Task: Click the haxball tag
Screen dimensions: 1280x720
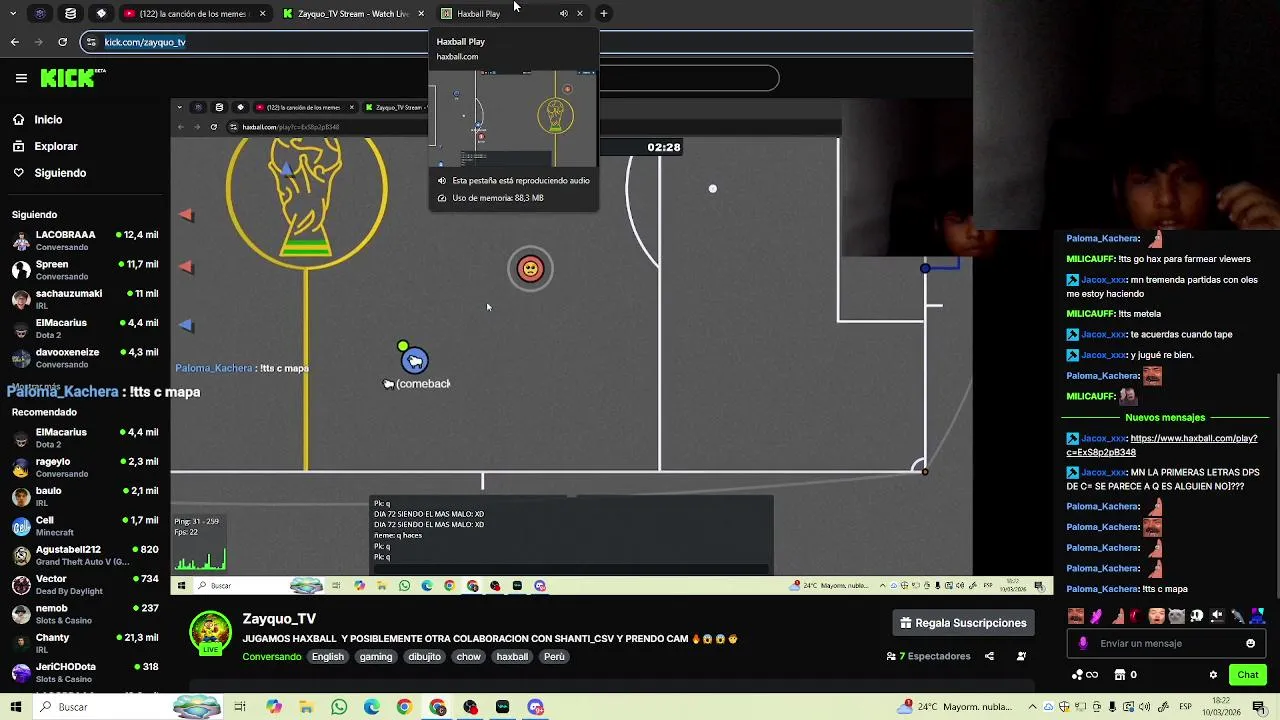Action: [x=512, y=657]
